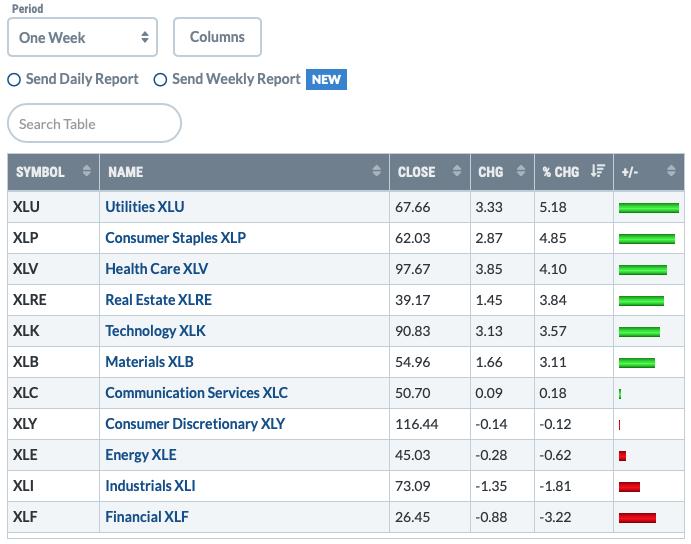The image size is (691, 544).
Task: Click the NEW badge next to Weekly Report
Action: (x=326, y=80)
